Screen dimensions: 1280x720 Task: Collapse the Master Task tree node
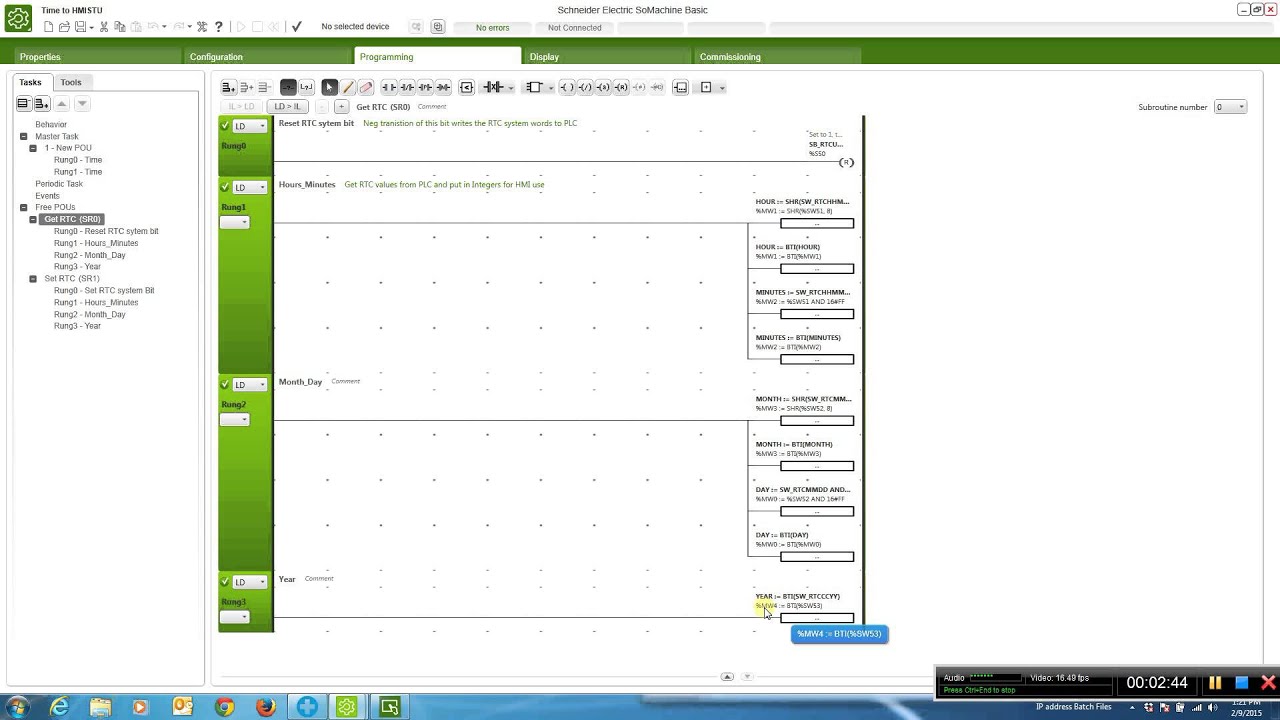(x=23, y=136)
